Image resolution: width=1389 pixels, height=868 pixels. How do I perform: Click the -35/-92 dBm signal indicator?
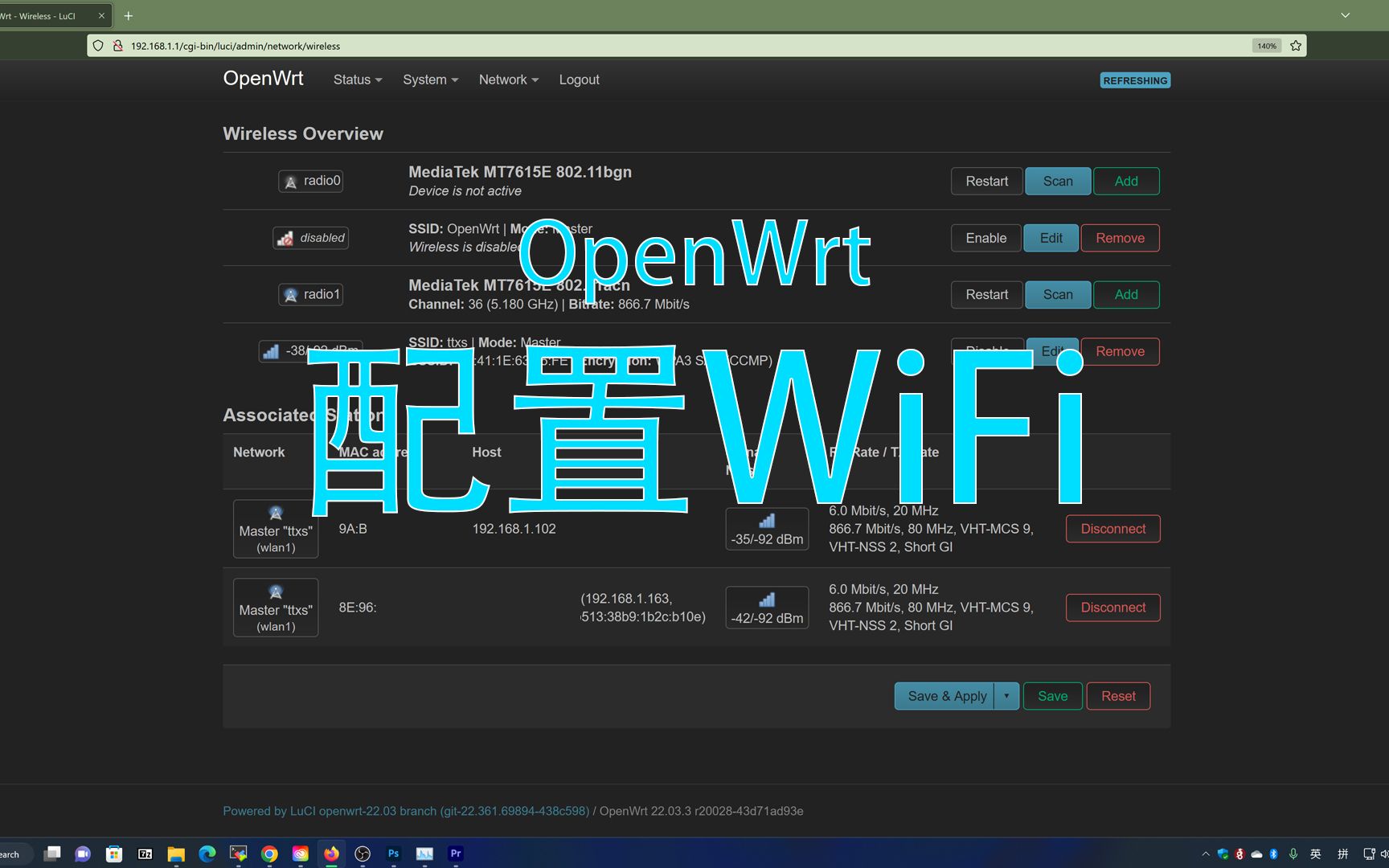coord(767,529)
